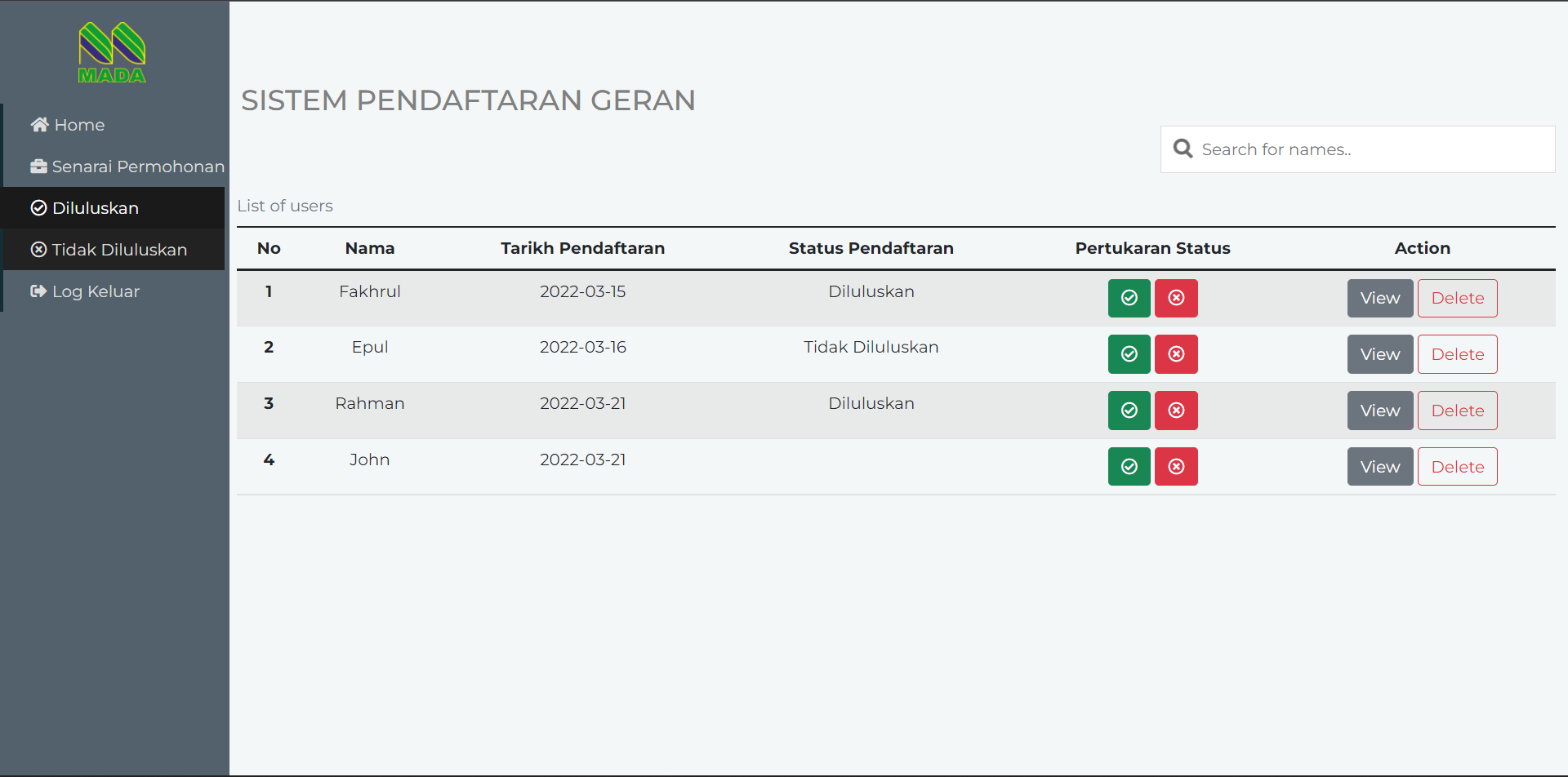The width and height of the screenshot is (1568, 777).
Task: Approve Fakhrul using the green check button
Action: (1129, 298)
